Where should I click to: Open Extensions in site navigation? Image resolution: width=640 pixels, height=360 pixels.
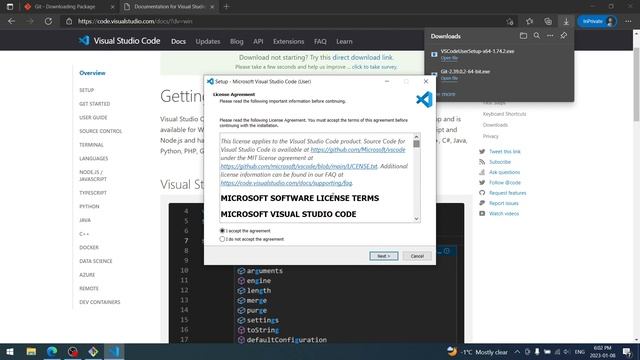[289, 41]
